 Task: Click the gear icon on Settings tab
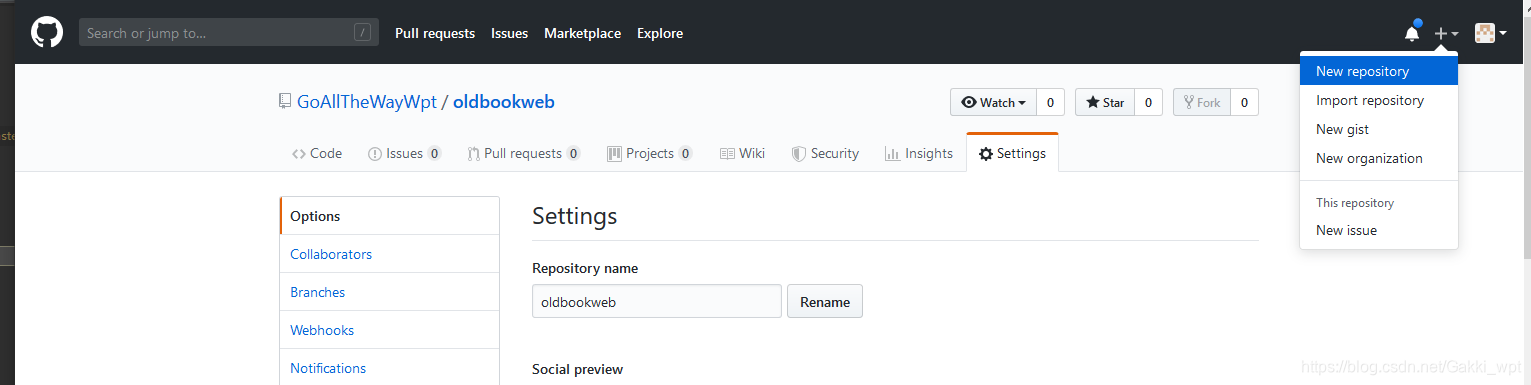tap(986, 154)
